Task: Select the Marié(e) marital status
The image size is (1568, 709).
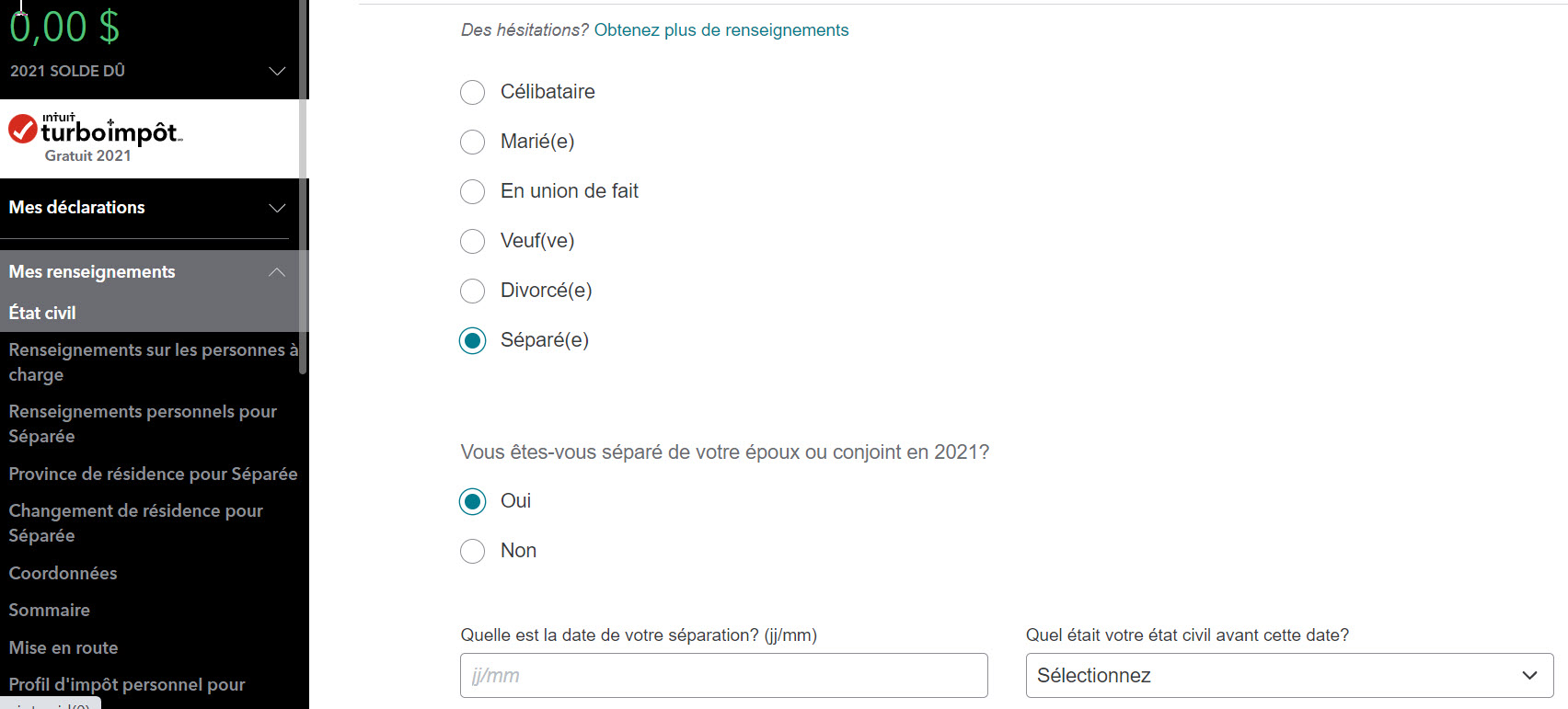Action: point(472,142)
